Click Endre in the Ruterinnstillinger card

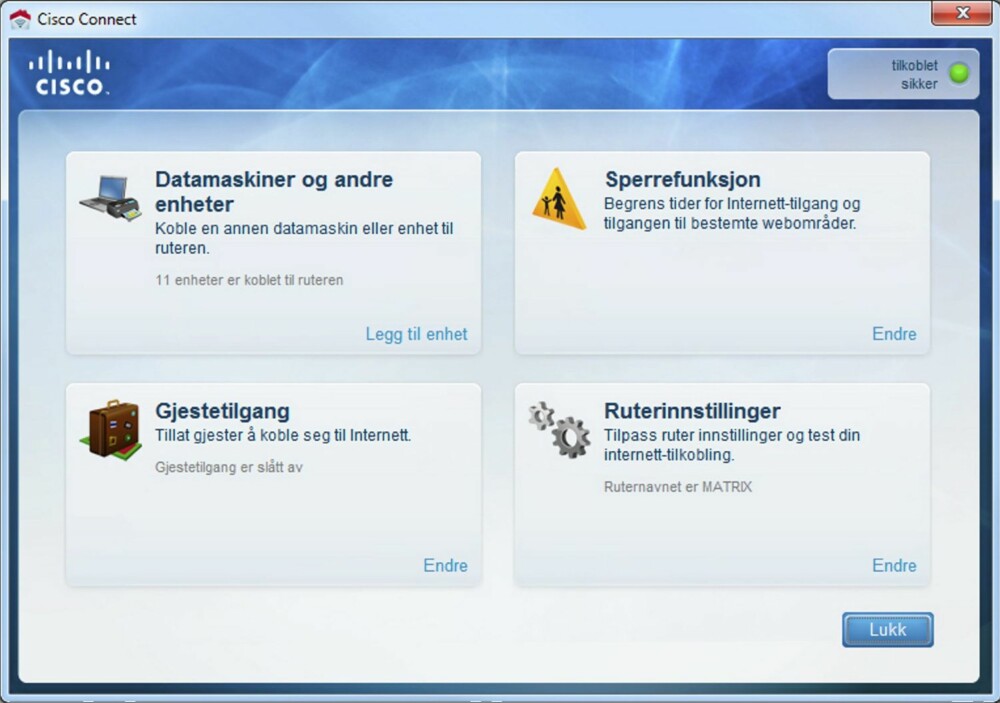pos(894,565)
